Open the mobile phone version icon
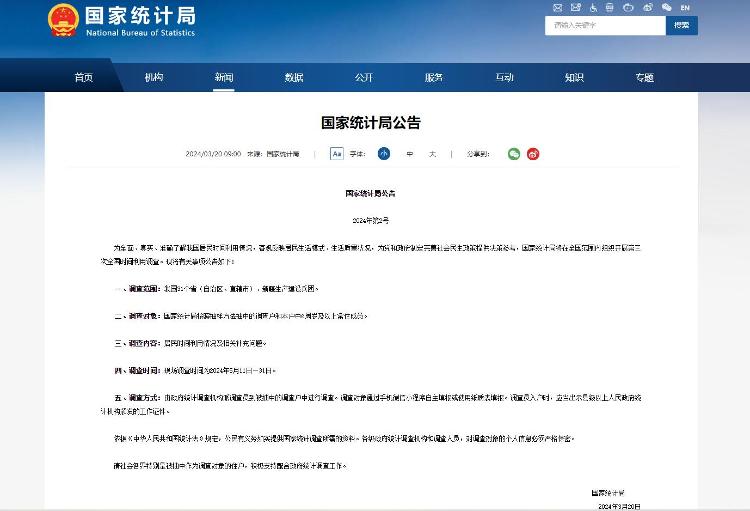This screenshot has height=511, width=750. 609,7
